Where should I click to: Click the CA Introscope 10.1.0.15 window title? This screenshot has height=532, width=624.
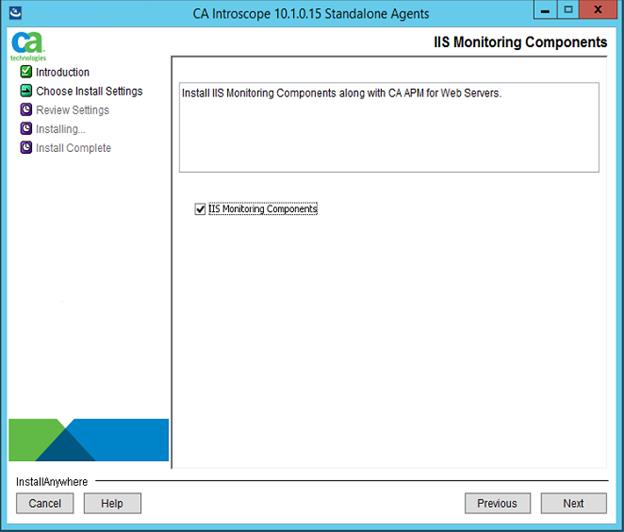pos(311,14)
